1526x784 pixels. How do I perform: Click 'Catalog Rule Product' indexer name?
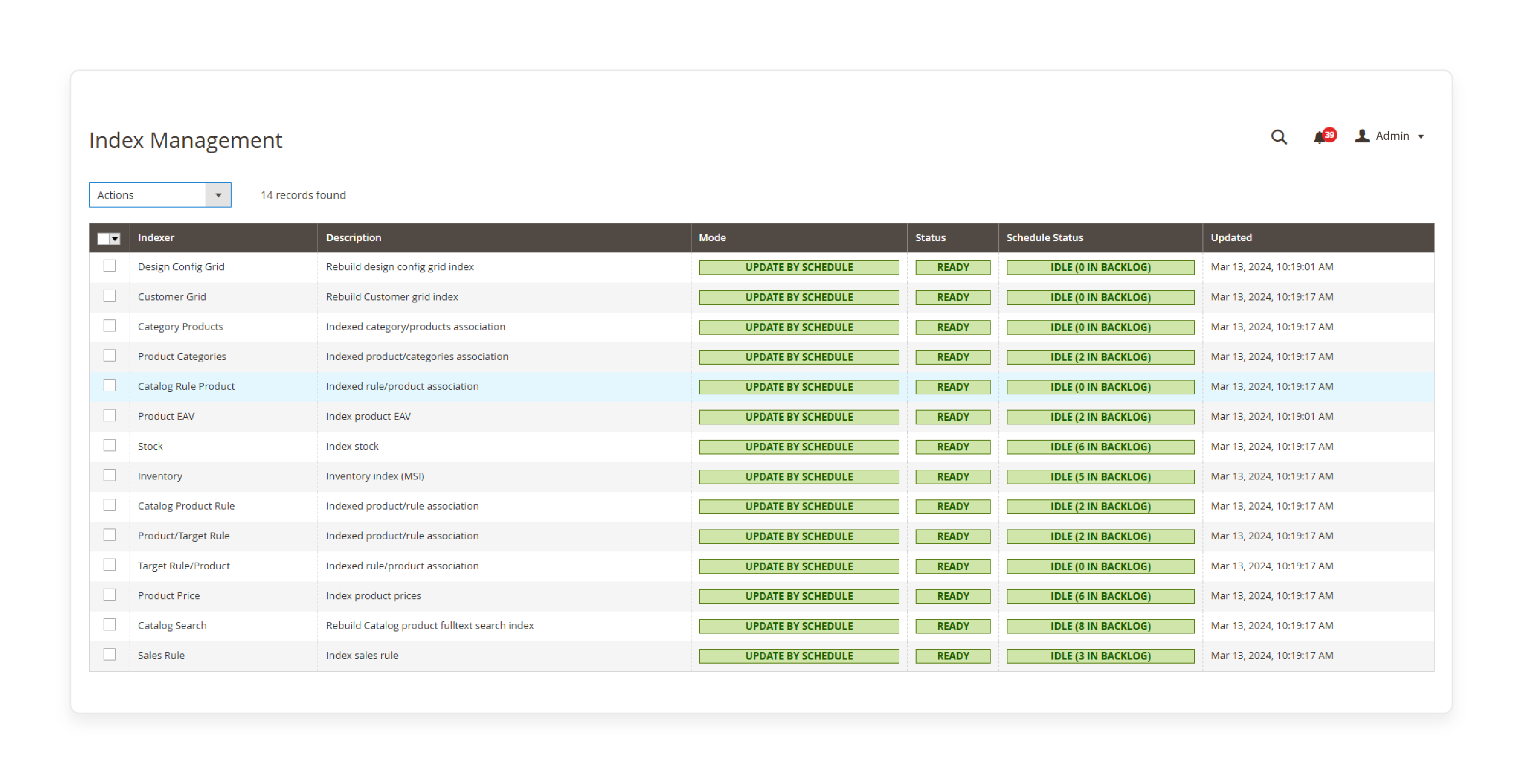(x=186, y=387)
